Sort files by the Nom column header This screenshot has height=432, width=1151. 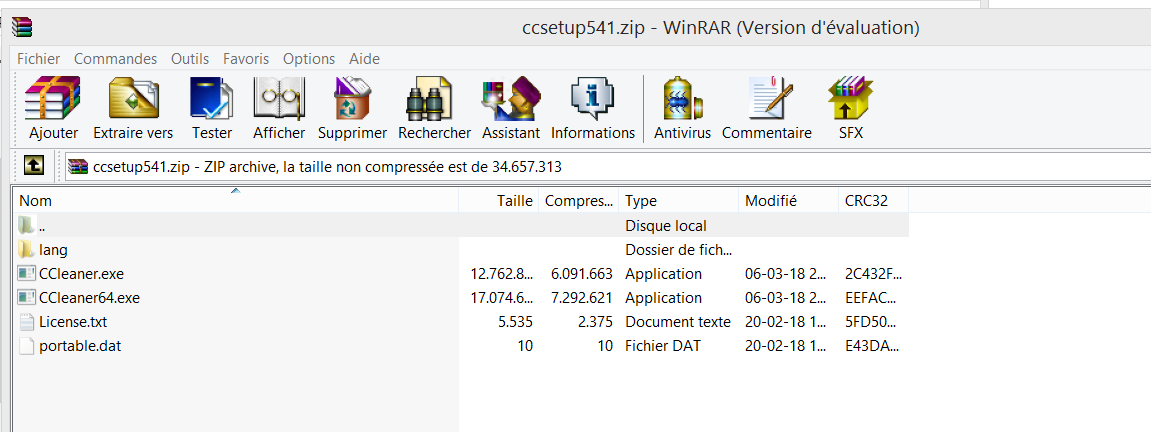point(236,200)
